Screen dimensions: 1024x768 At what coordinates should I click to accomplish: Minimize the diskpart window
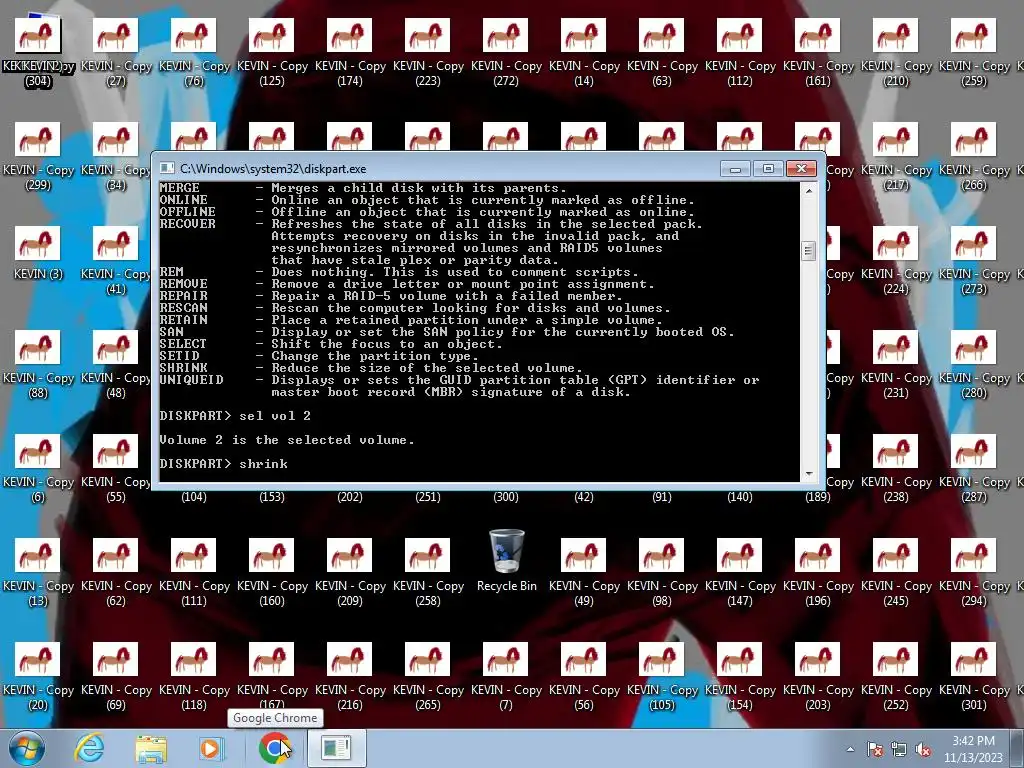[x=735, y=168]
